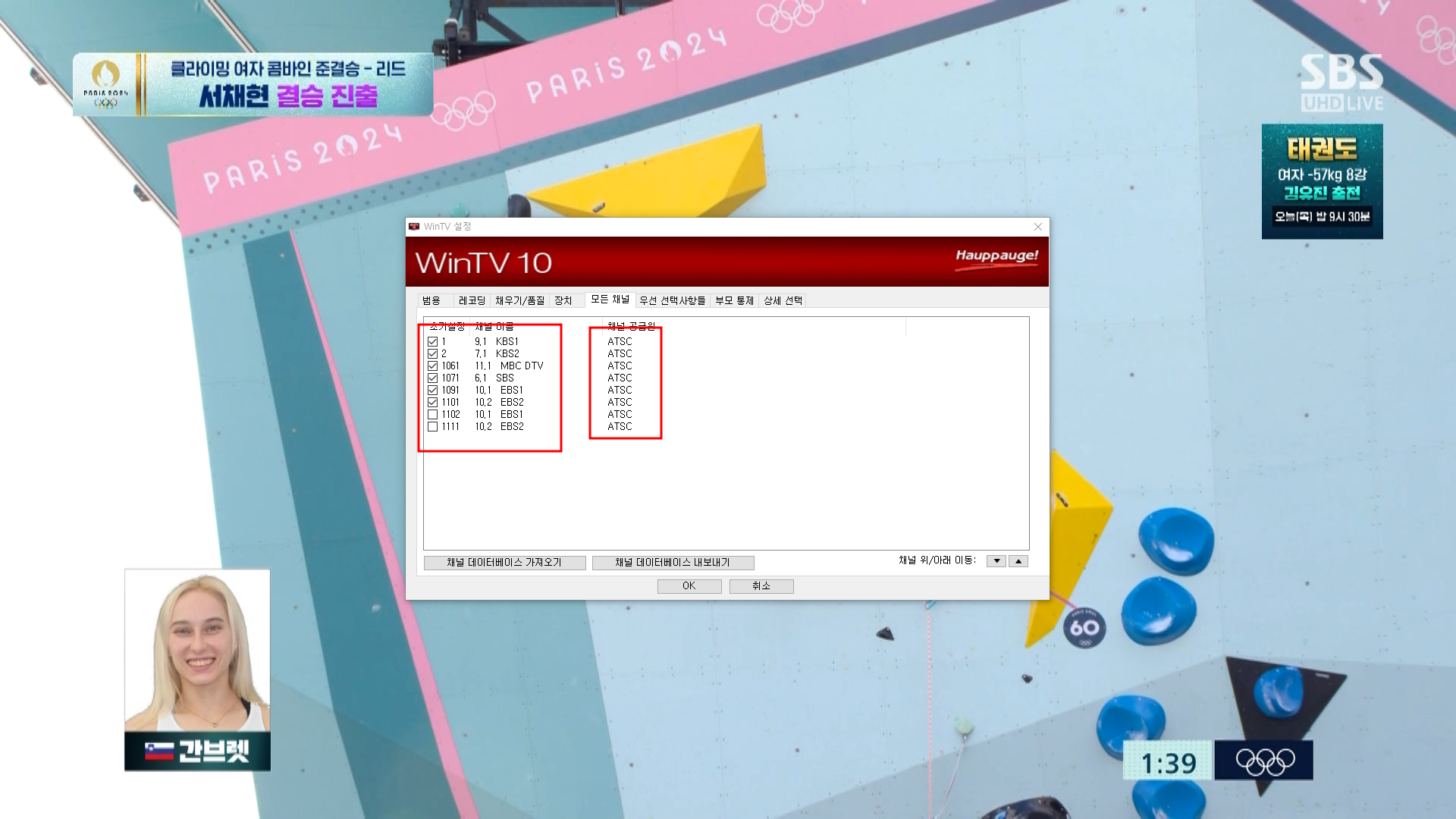The height and width of the screenshot is (819, 1456).
Task: Close the WinTV settings dialog
Action: point(1038,227)
